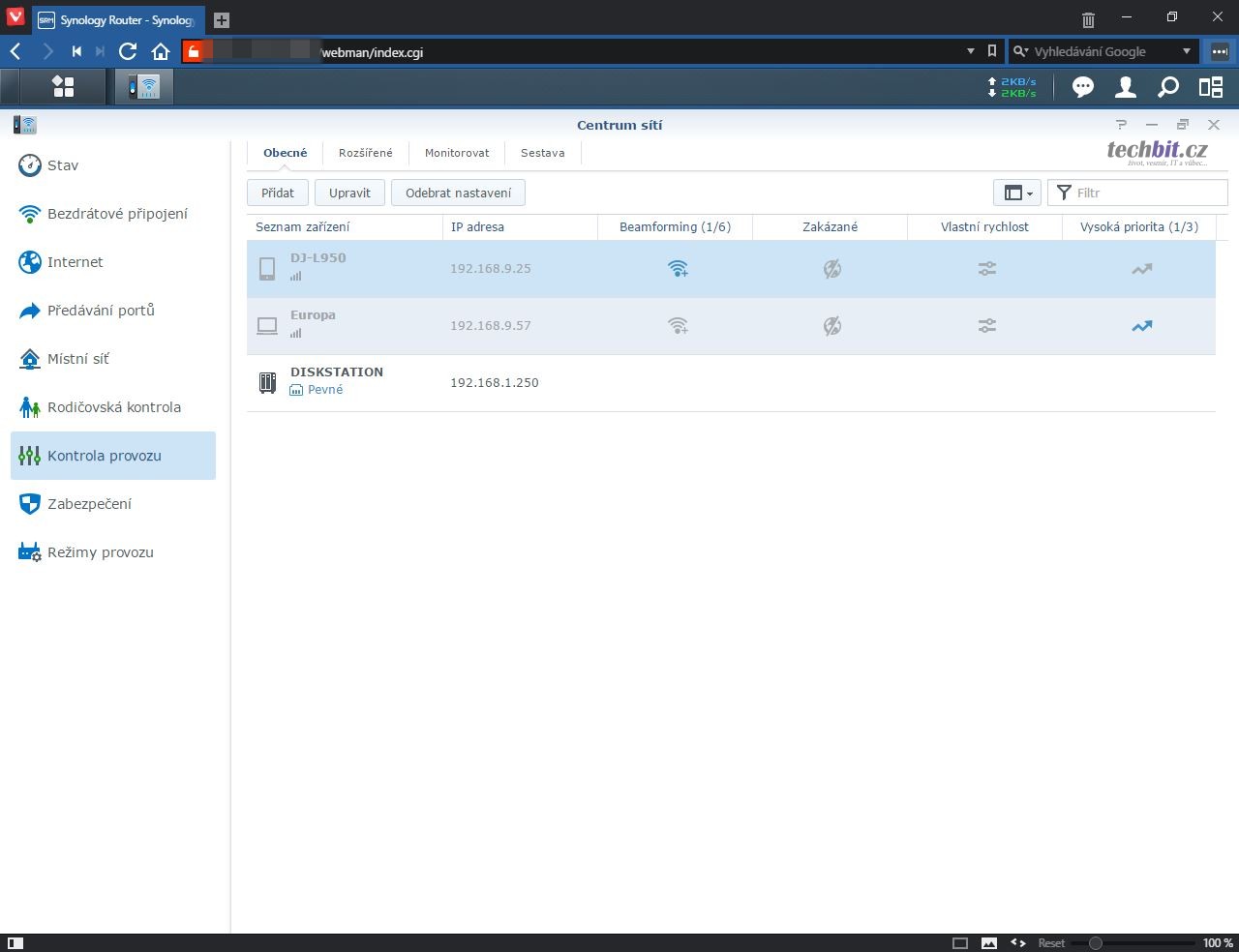Image resolution: width=1239 pixels, height=952 pixels.
Task: Reload page with browser refresh icon
Action: coord(128,52)
